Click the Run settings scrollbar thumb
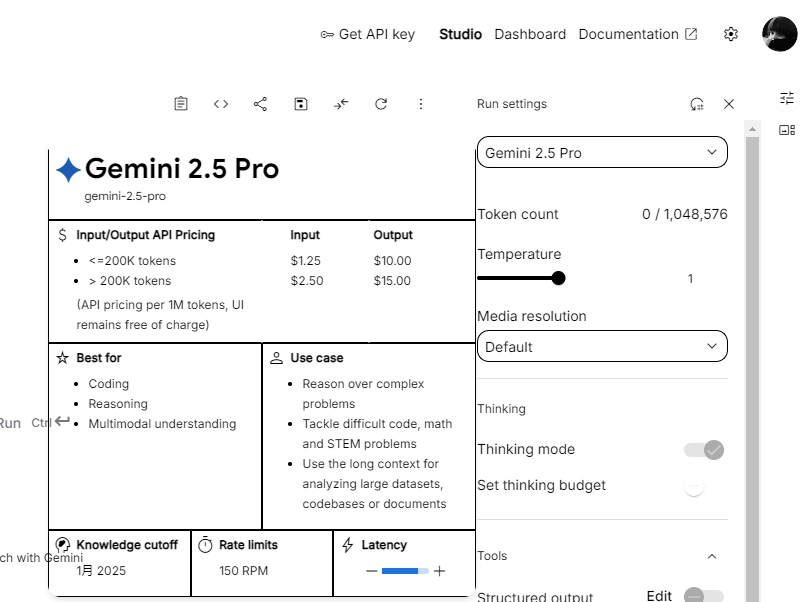Screen dimensions: 808x602 (752, 369)
